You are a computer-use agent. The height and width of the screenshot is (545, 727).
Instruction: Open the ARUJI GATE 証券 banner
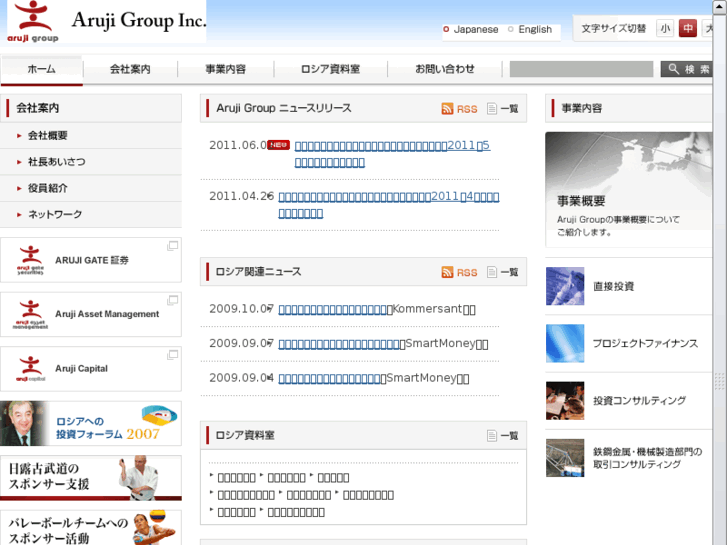click(91, 260)
